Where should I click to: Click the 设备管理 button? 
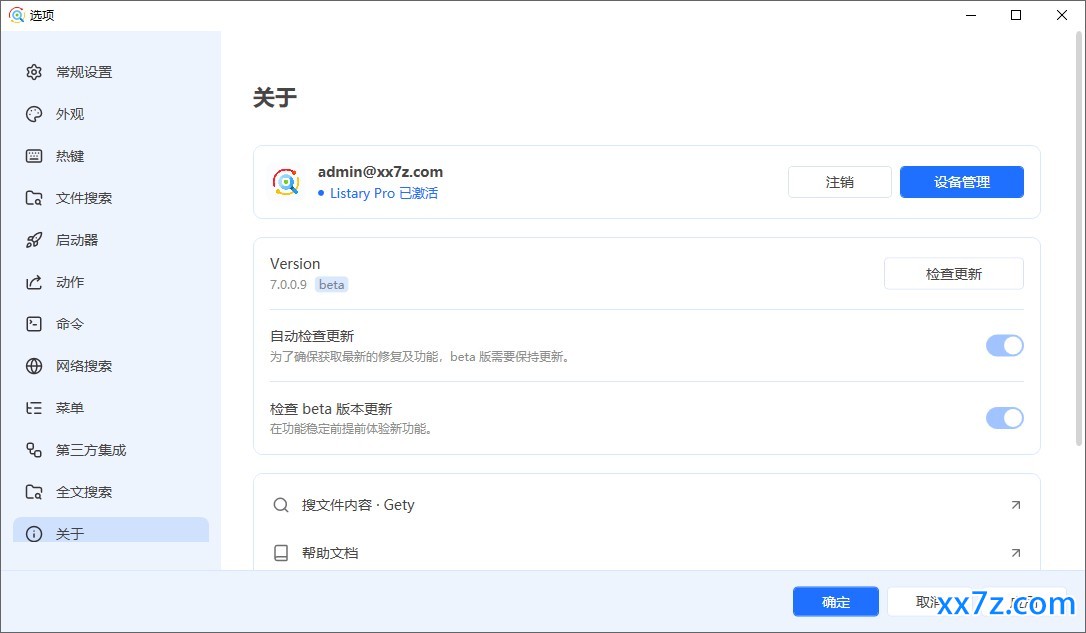pos(961,182)
